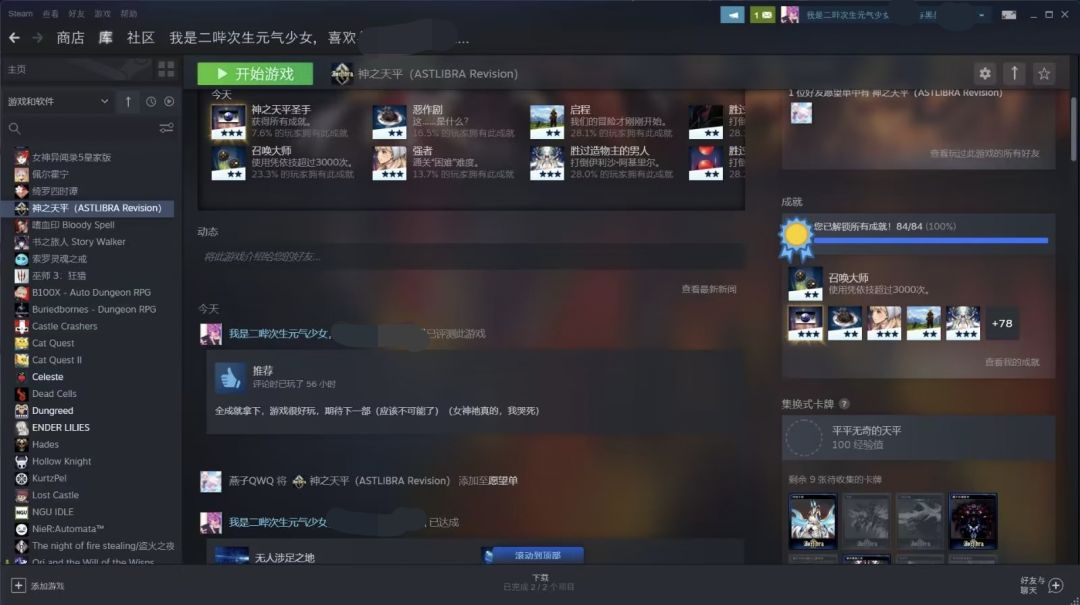The width and height of the screenshot is (1080, 605).
Task: Click 查看我的成就 link
Action: tap(1012, 362)
